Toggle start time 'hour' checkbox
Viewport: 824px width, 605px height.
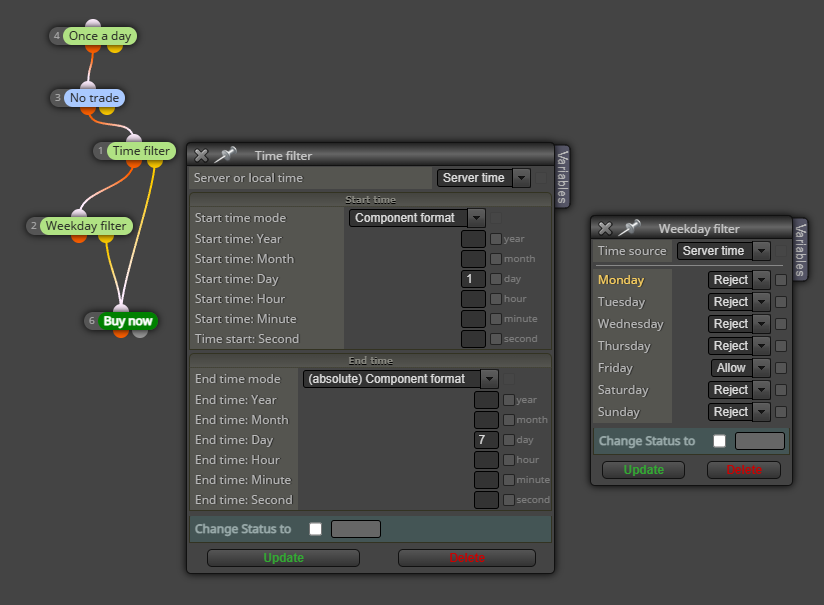click(496, 299)
